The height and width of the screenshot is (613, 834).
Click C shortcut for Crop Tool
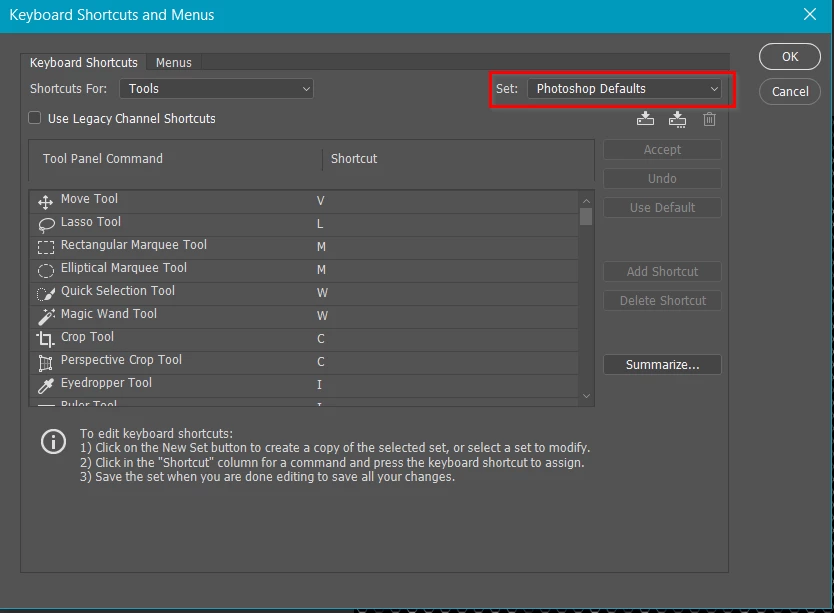coord(321,338)
